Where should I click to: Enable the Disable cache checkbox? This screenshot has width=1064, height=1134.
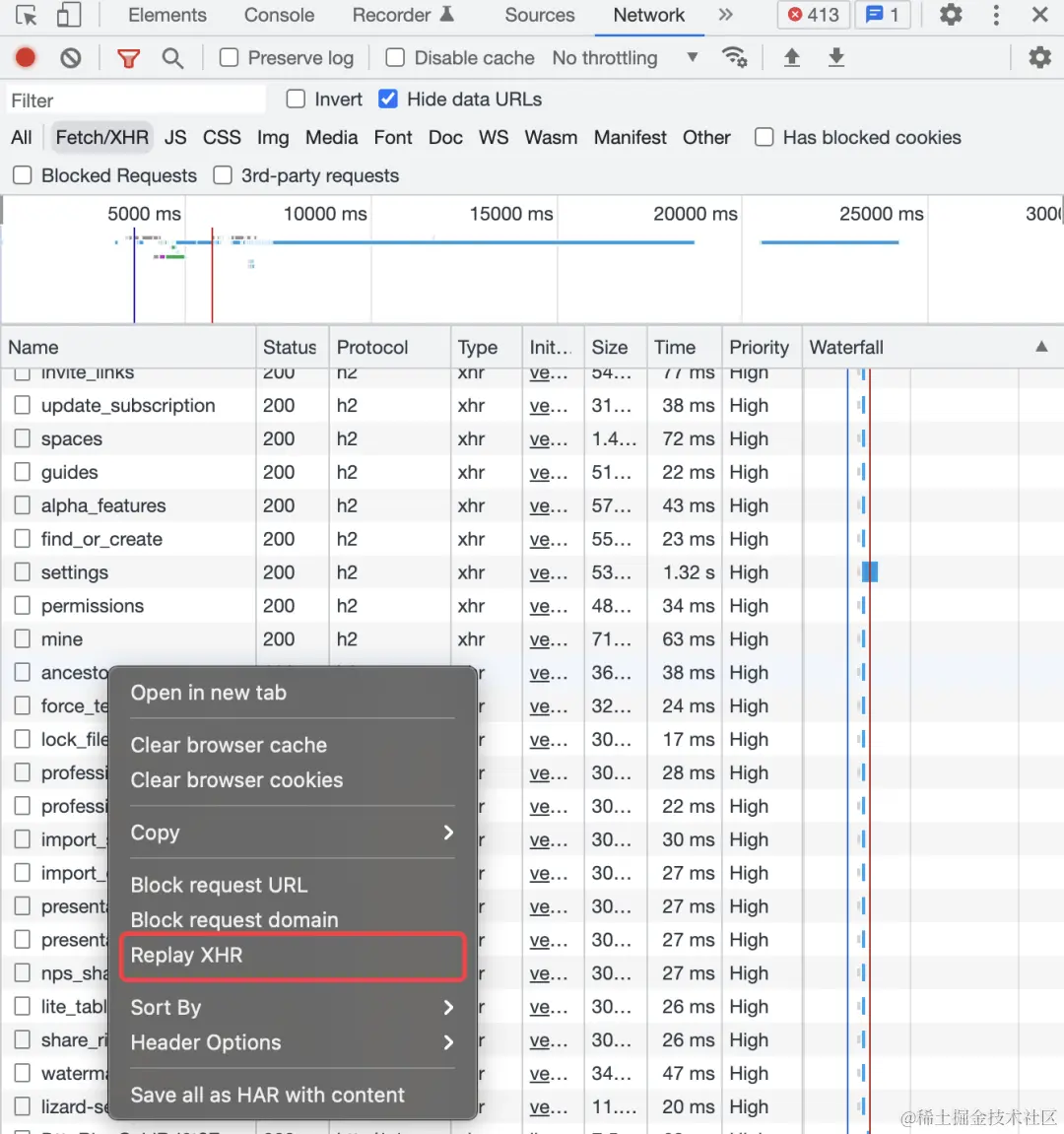pos(395,57)
